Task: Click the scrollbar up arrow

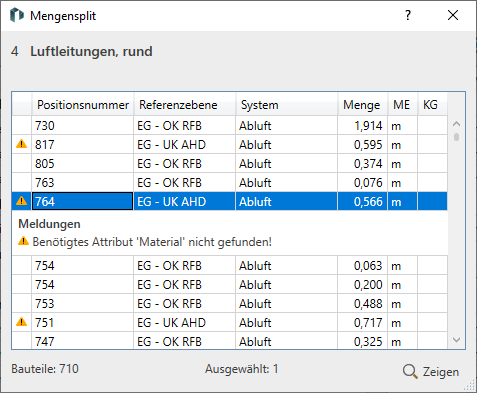Action: [x=456, y=124]
